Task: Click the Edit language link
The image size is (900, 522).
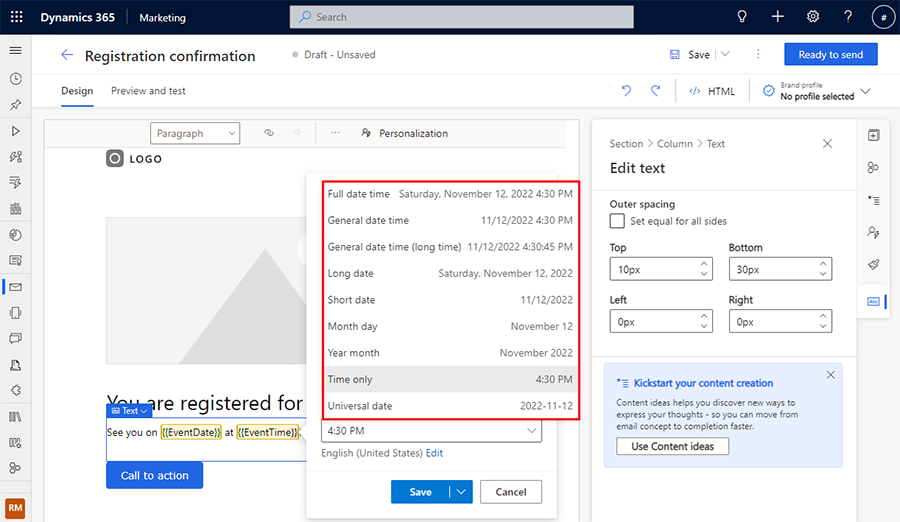Action: [434, 453]
